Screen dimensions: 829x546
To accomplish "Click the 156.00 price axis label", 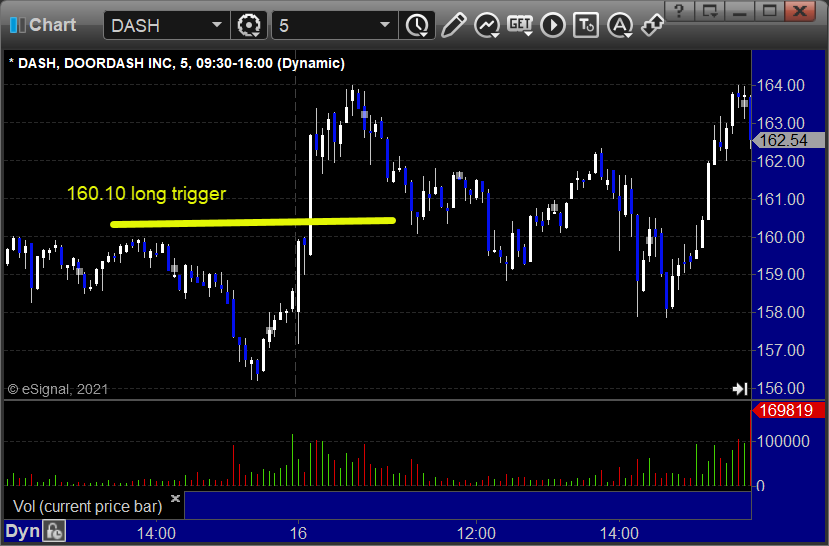I will coord(780,388).
